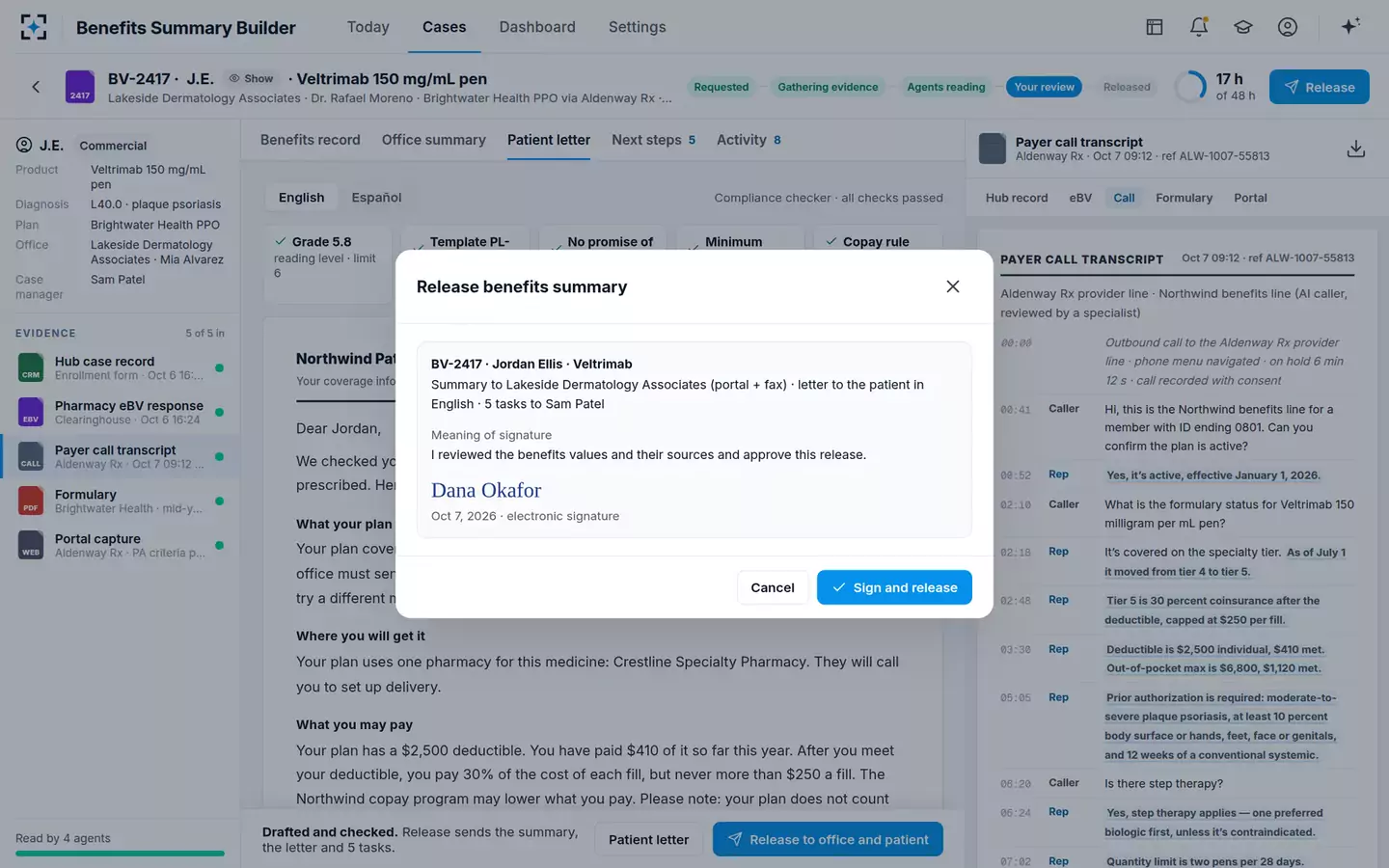The width and height of the screenshot is (1389, 868).
Task: Click the Benefits Summary Builder logo icon
Action: (33, 27)
